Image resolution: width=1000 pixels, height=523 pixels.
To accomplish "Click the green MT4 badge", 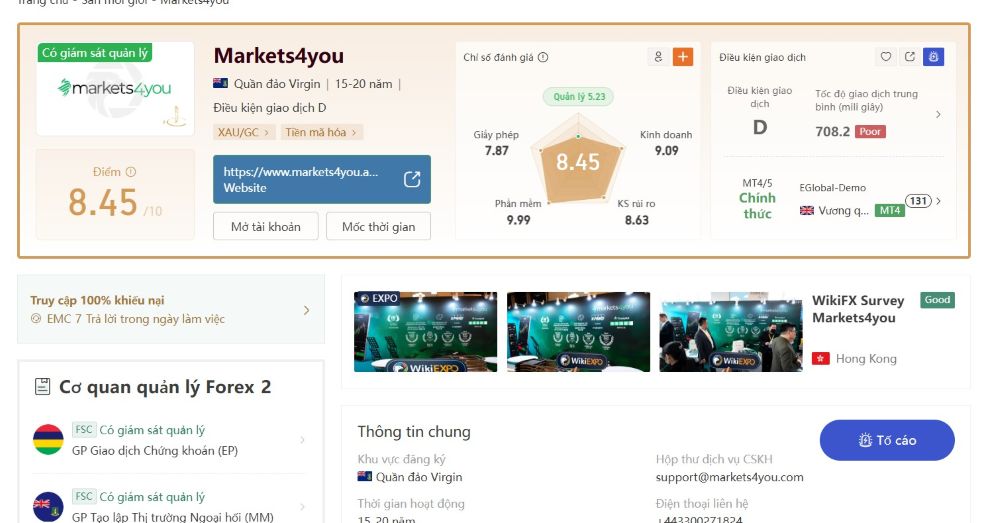I will (x=890, y=210).
